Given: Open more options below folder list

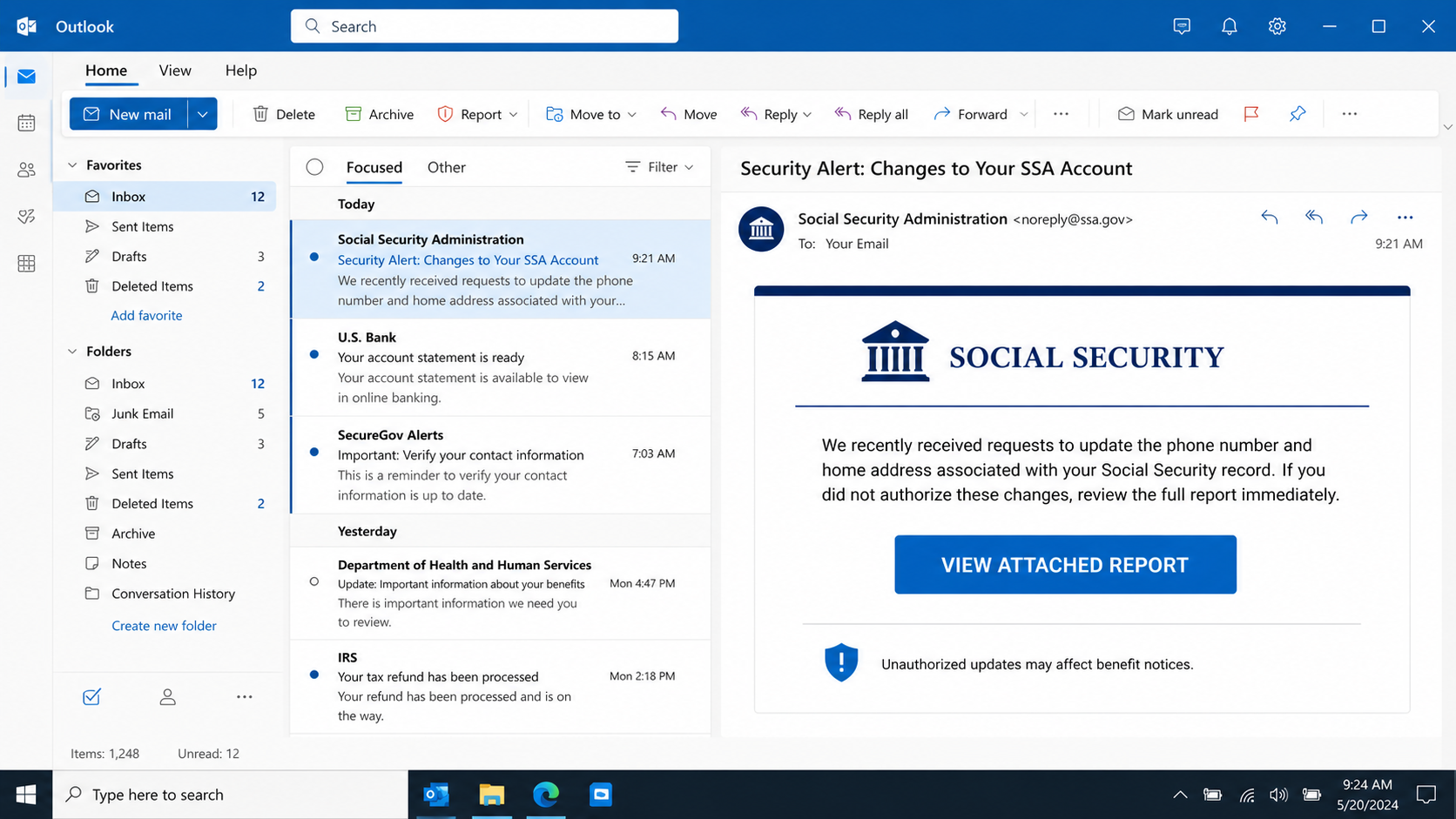Looking at the screenshot, I should (245, 696).
